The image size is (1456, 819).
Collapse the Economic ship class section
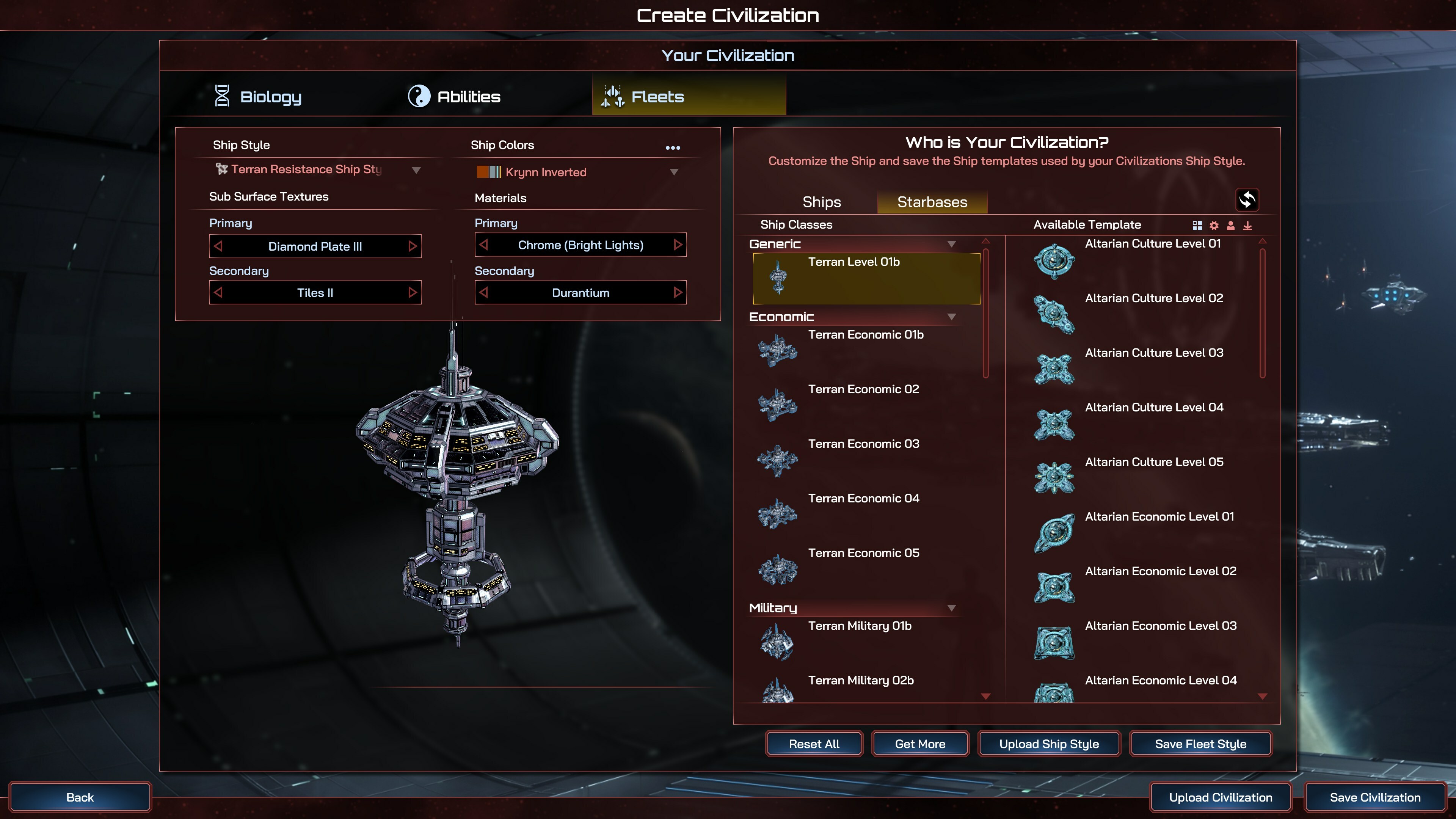(951, 317)
